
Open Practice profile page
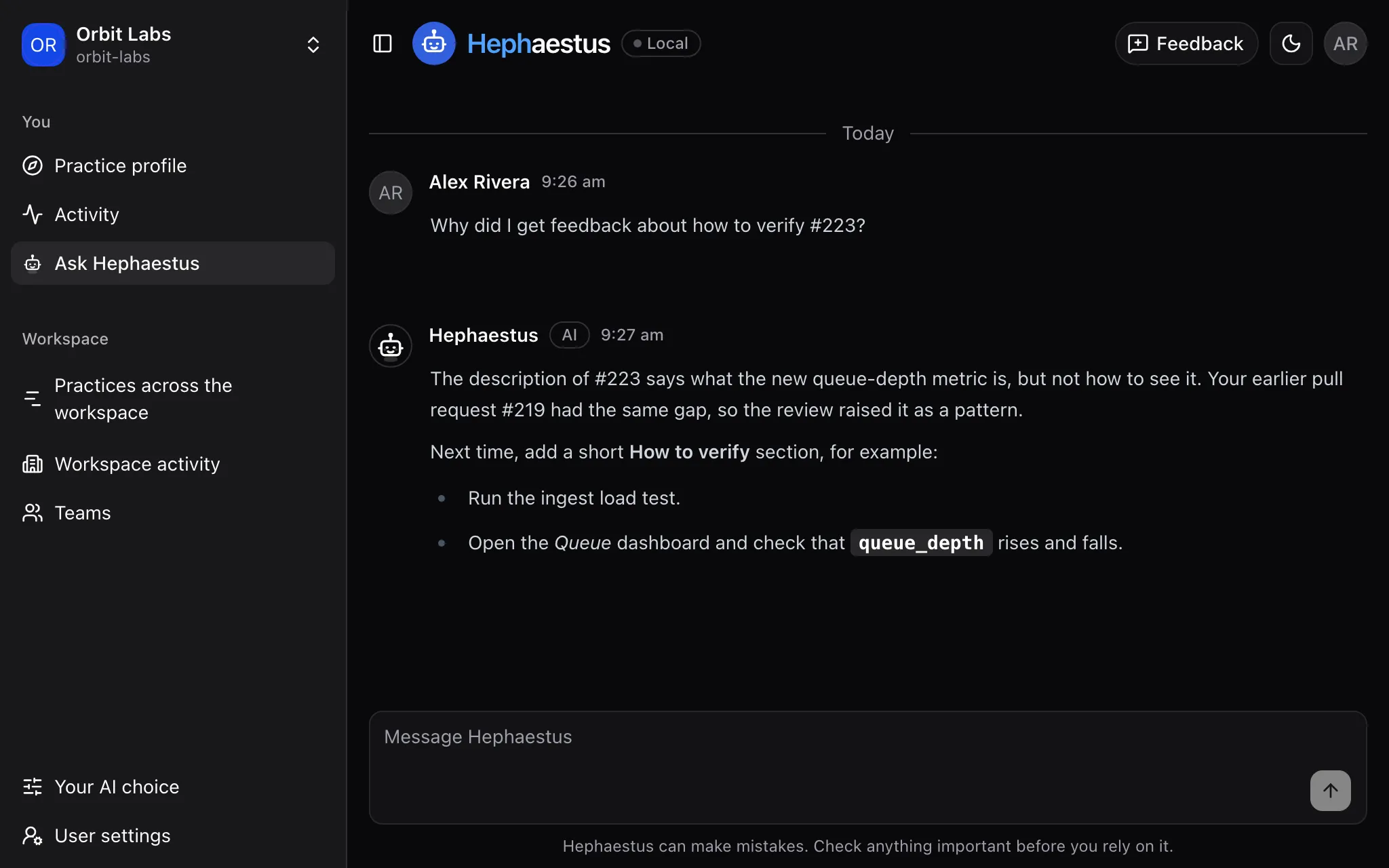pyautogui.click(x=173, y=165)
